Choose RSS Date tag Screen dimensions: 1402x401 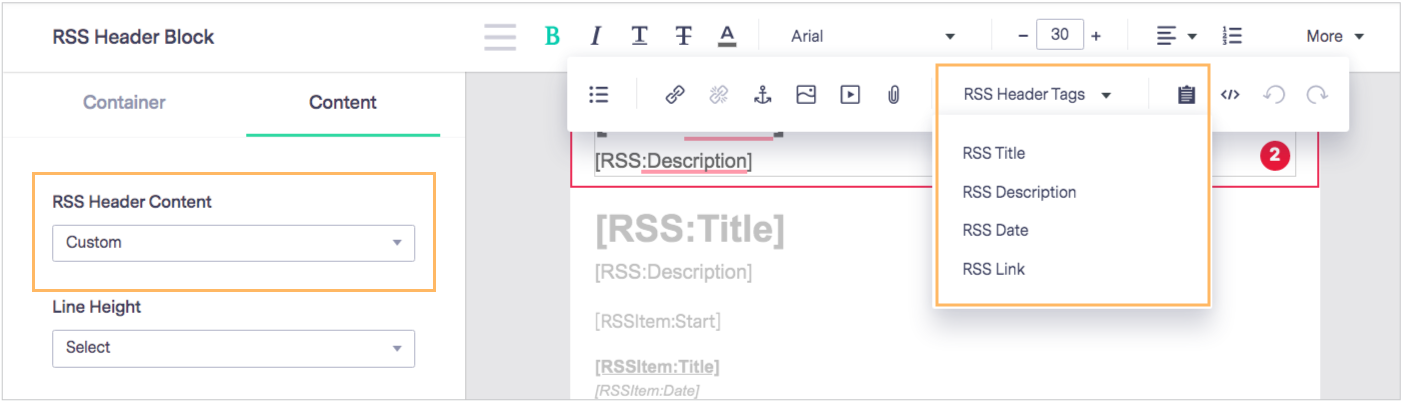point(995,230)
